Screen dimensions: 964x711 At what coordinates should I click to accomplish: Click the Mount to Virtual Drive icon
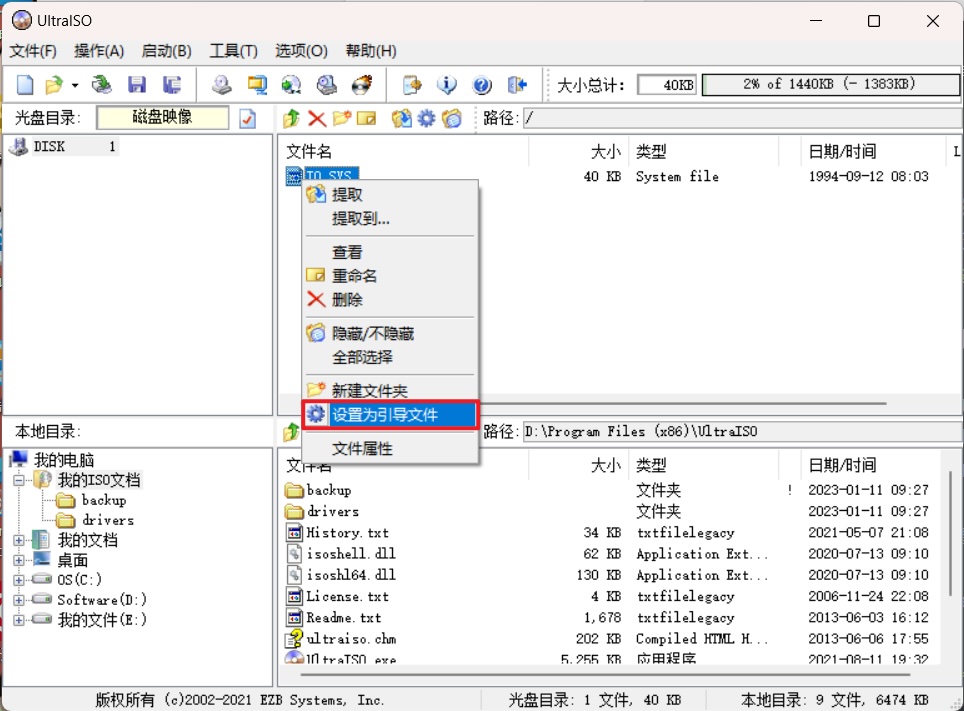click(326, 84)
